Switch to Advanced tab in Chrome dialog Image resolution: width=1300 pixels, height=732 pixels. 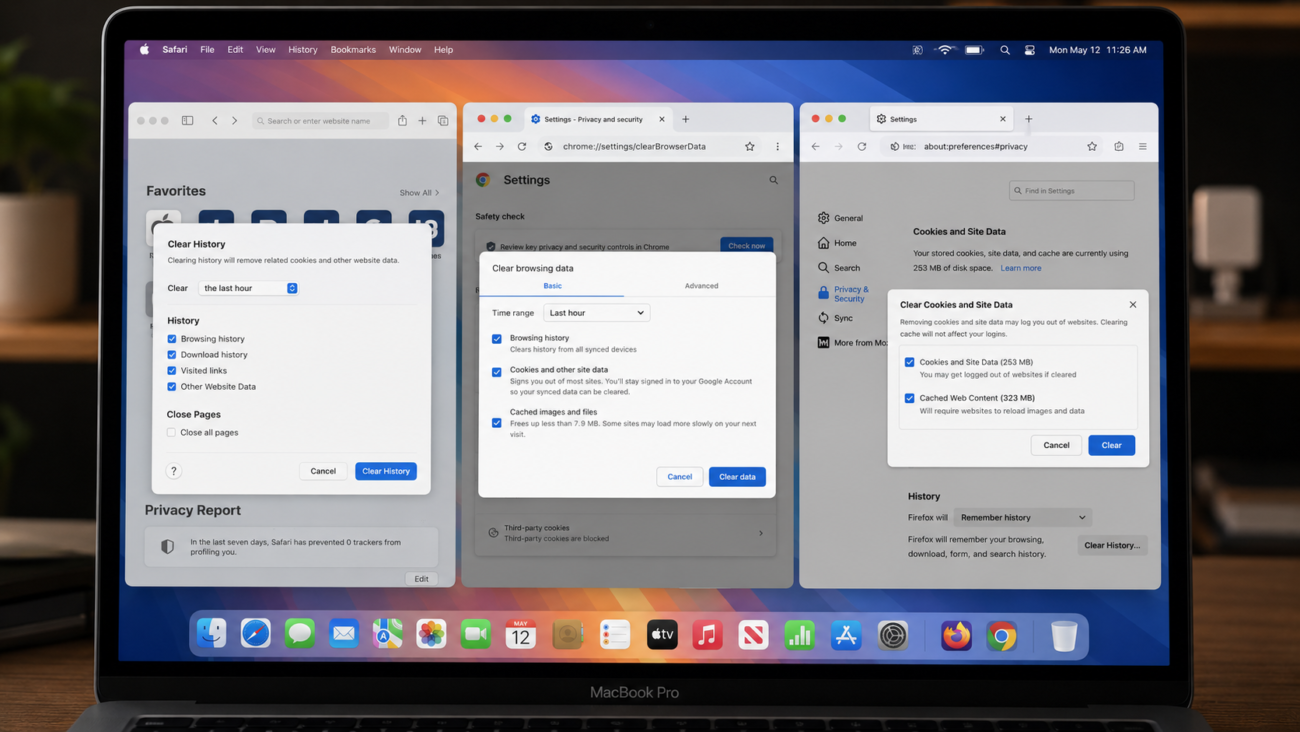click(x=701, y=286)
